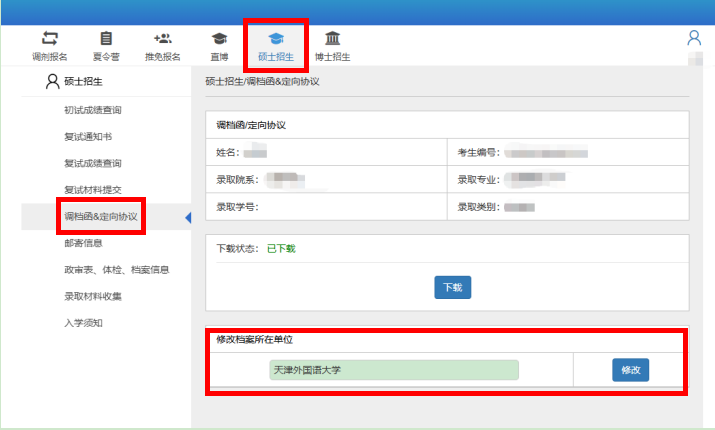Focus the 天津外国语大学 input field
Viewport: 715px width, 430px height.
[394, 370]
